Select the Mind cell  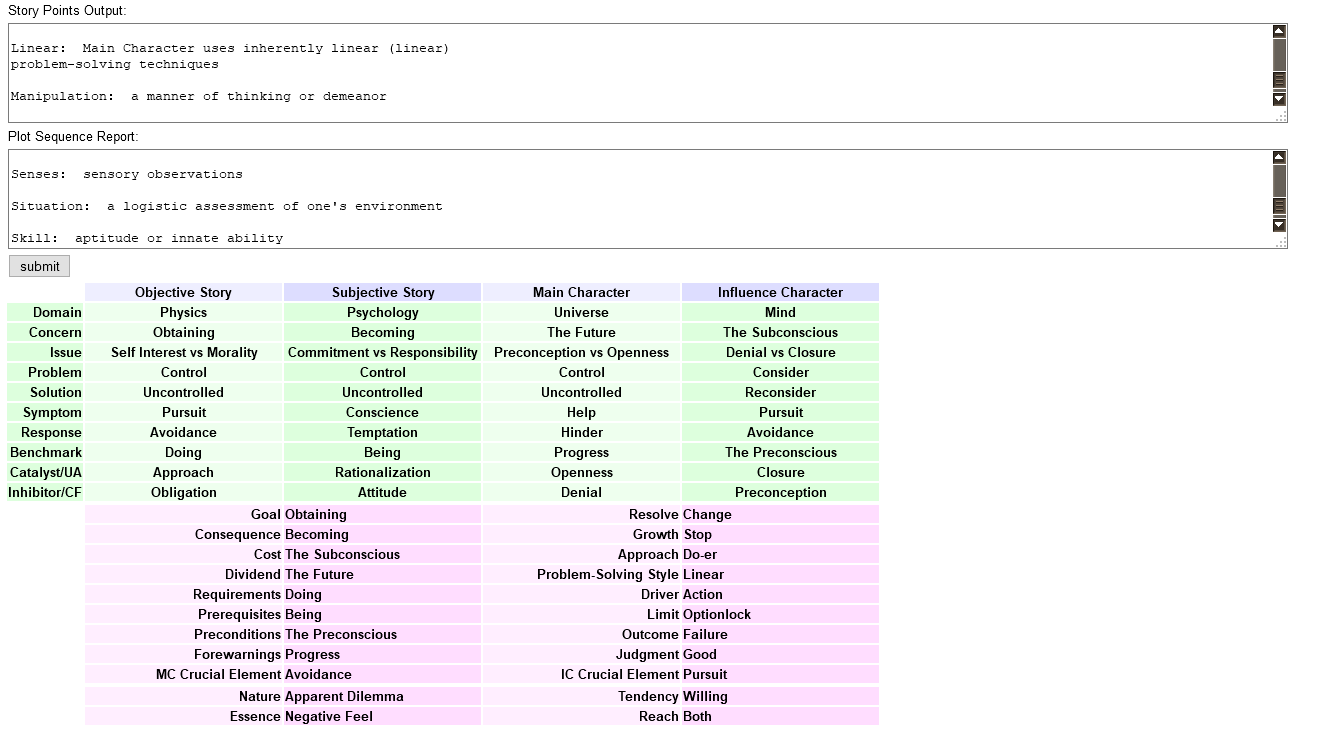point(780,312)
